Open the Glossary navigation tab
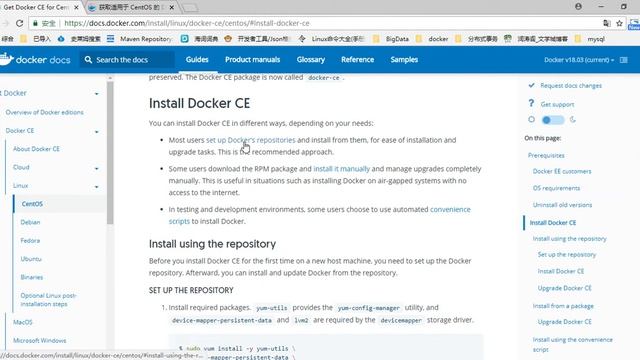The height and width of the screenshot is (360, 640). 311,60
